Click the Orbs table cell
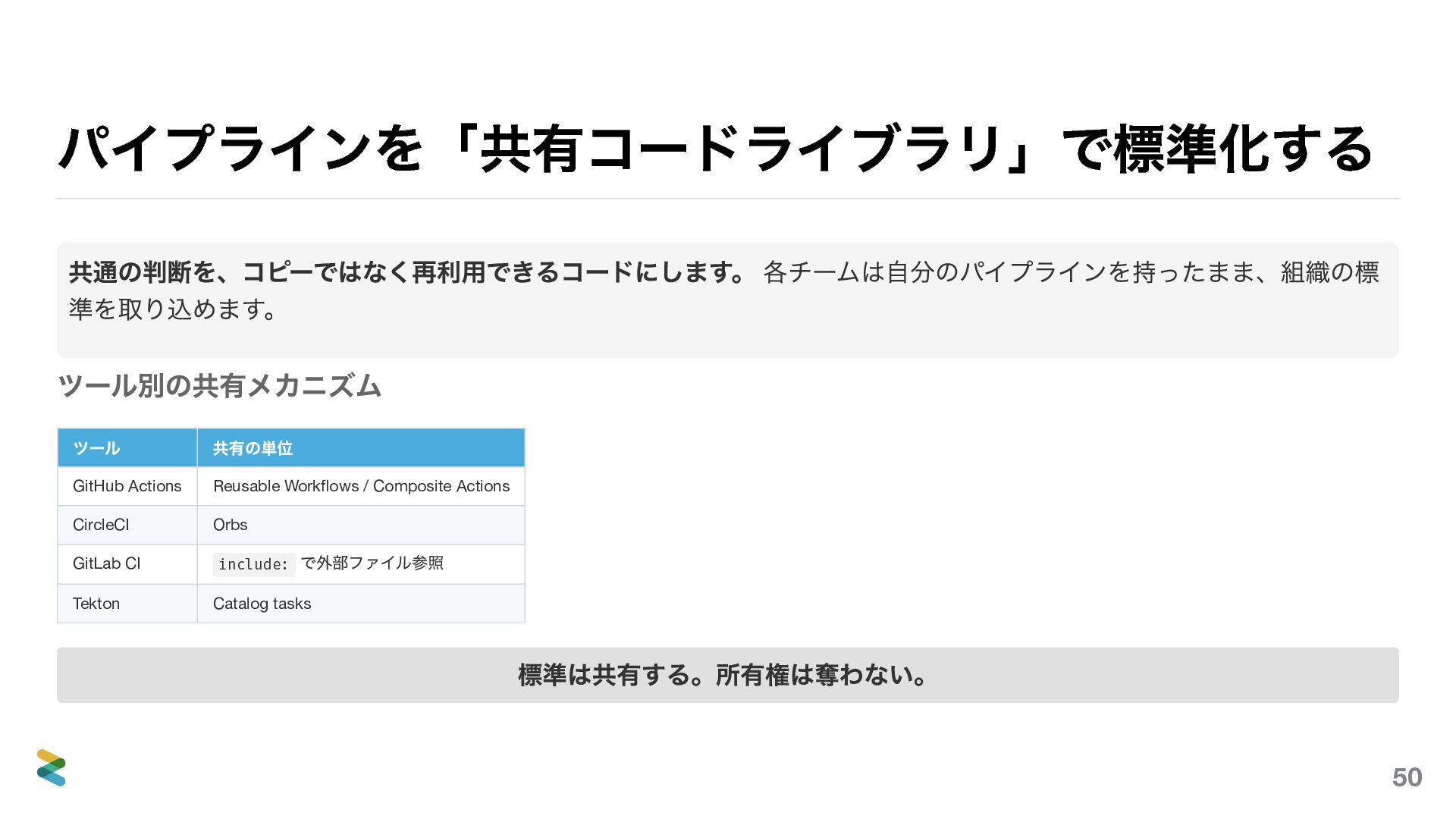Screen dimensions: 1456x819 point(361,525)
